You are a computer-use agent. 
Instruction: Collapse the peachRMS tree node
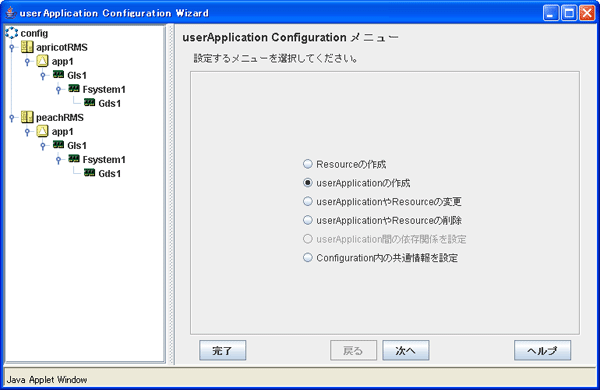(x=12, y=118)
